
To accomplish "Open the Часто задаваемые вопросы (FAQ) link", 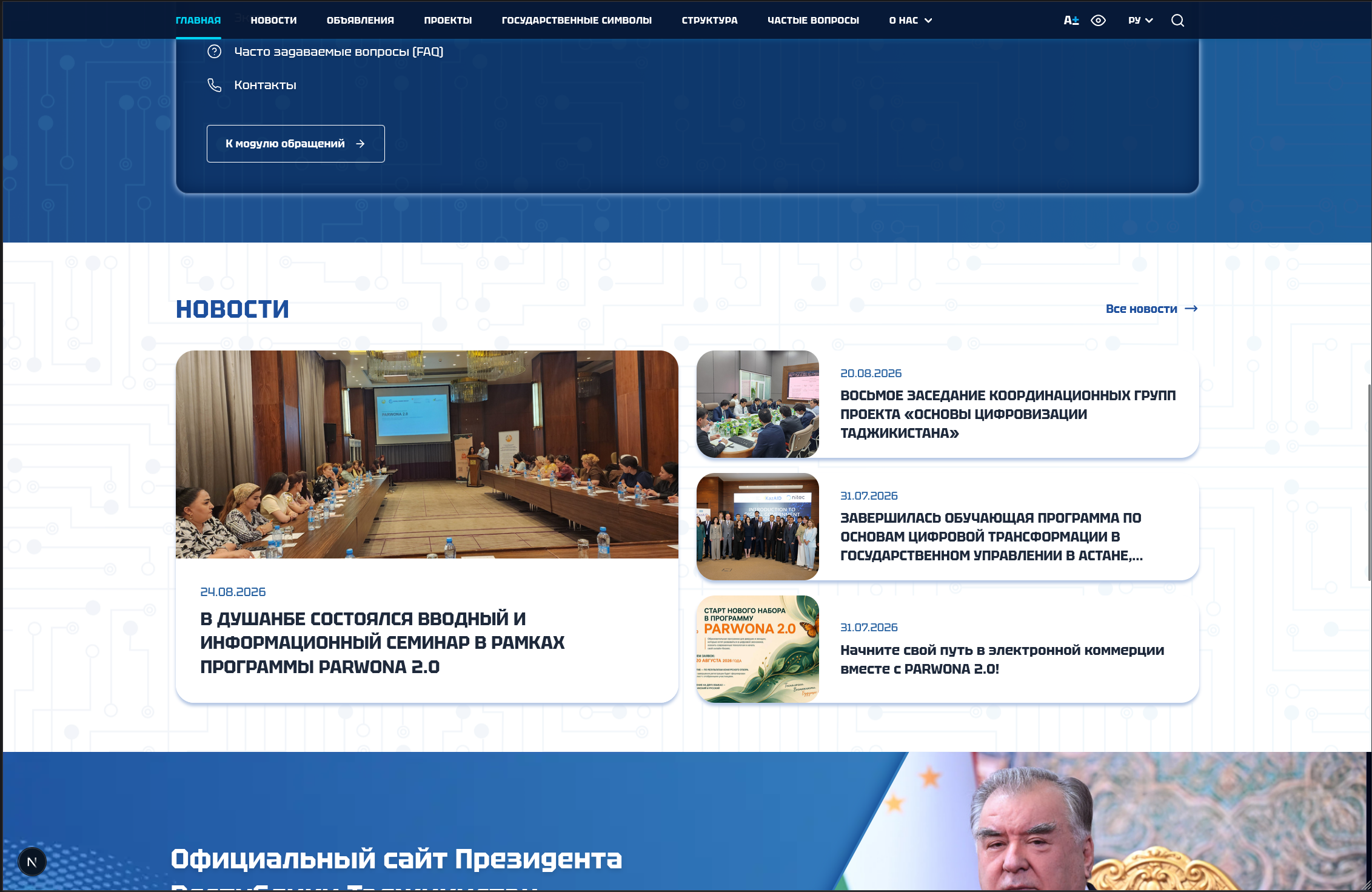I will [339, 52].
